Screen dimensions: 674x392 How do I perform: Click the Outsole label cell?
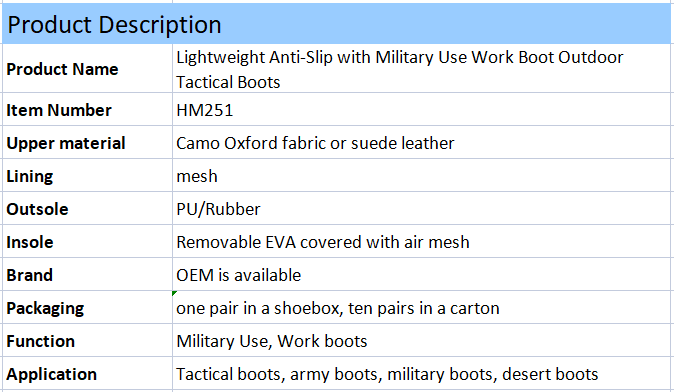tap(87, 208)
